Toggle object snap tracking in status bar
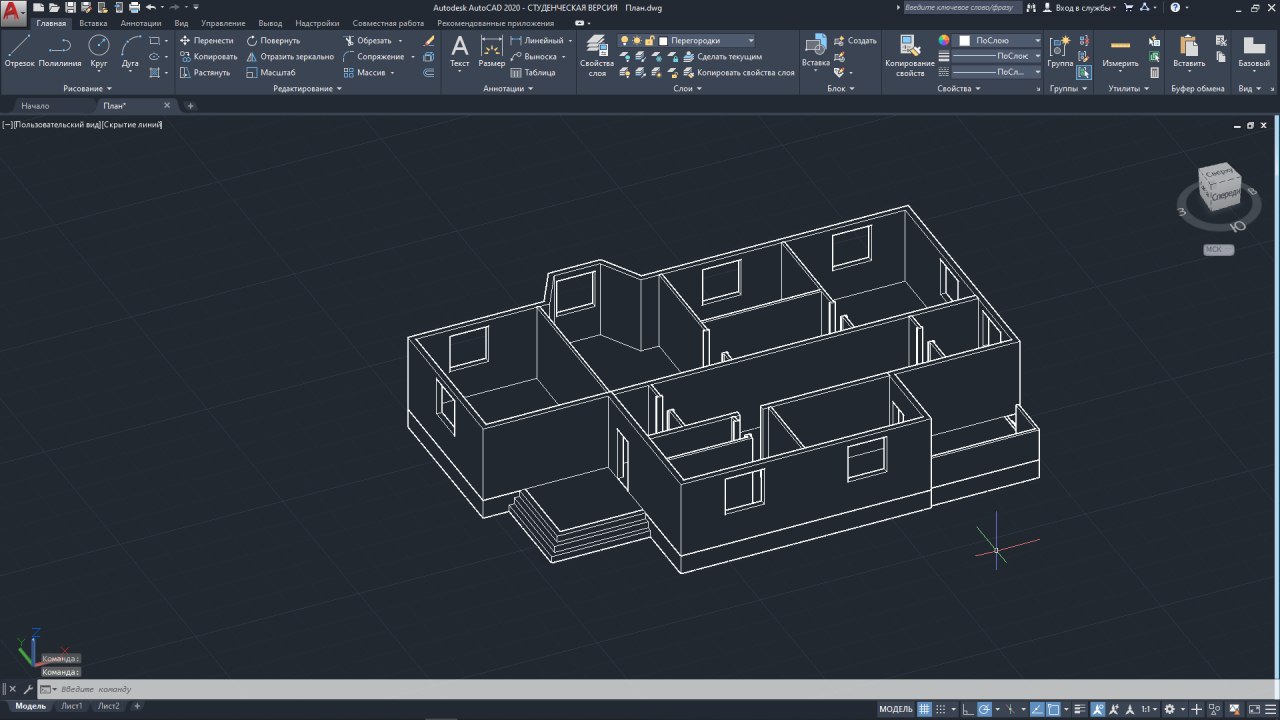This screenshot has height=720, width=1280. 1036,709
